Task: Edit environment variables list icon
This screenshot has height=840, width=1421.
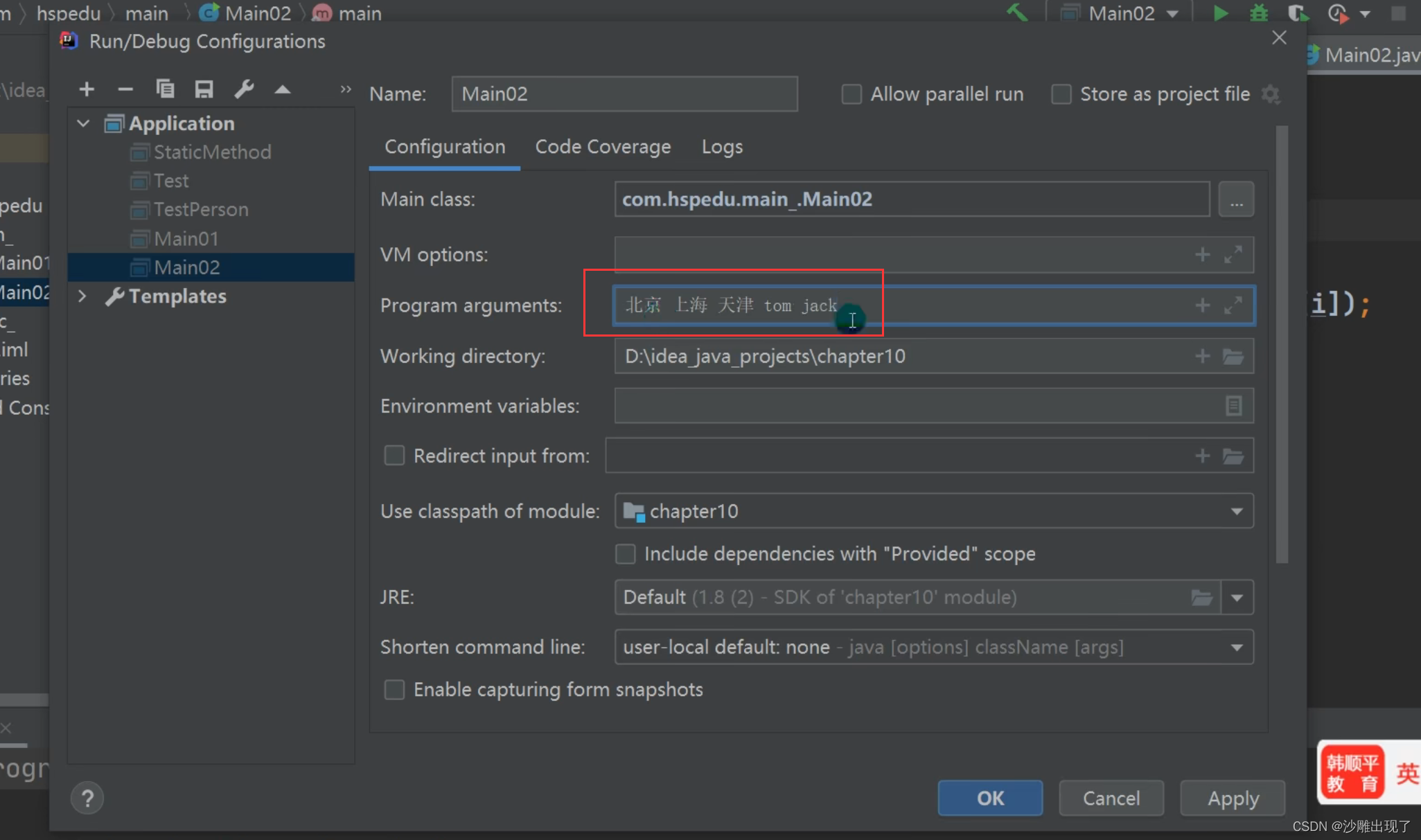Action: [1233, 406]
